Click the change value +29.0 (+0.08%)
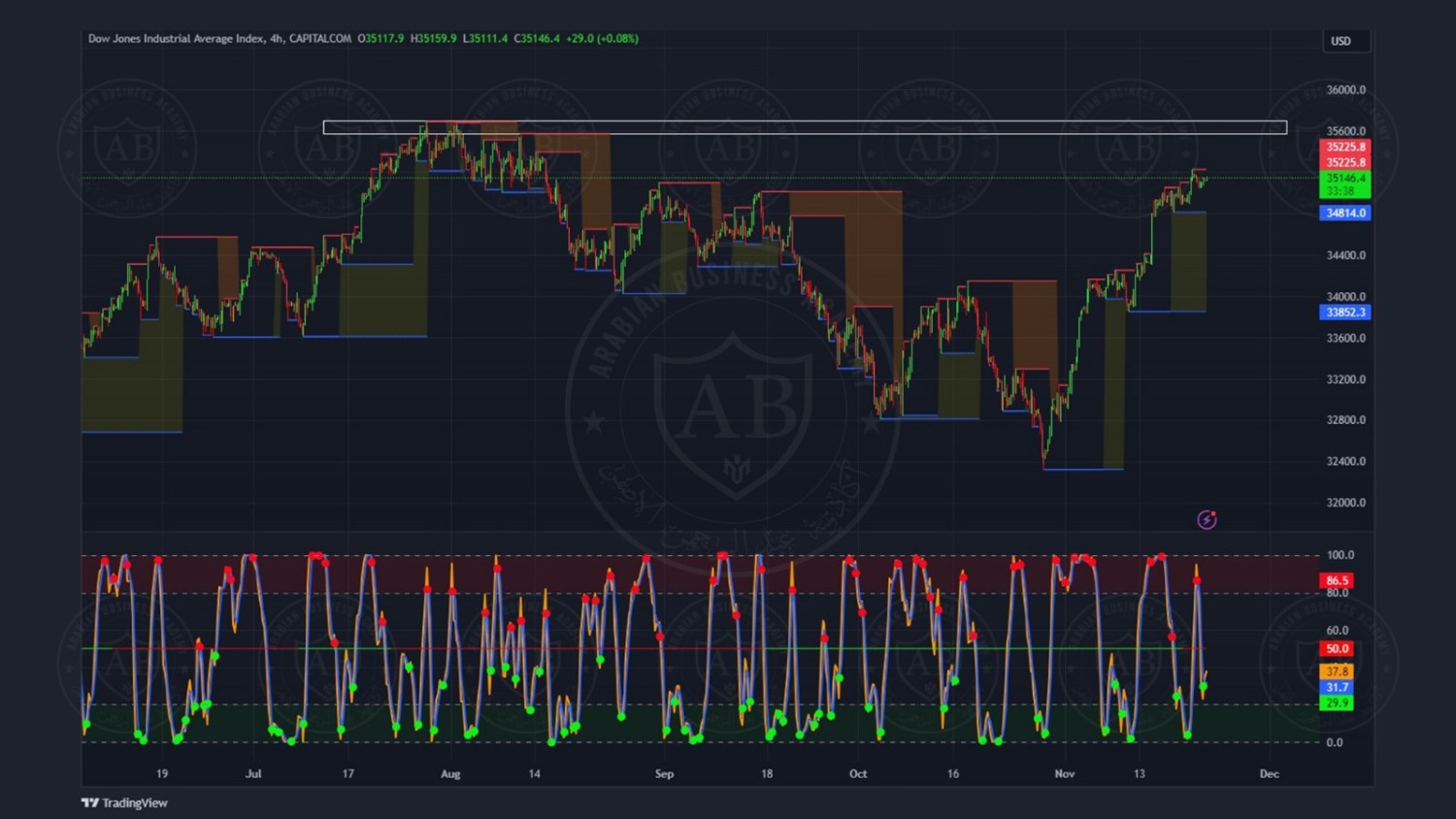The height and width of the screenshot is (819, 1456). click(x=603, y=39)
